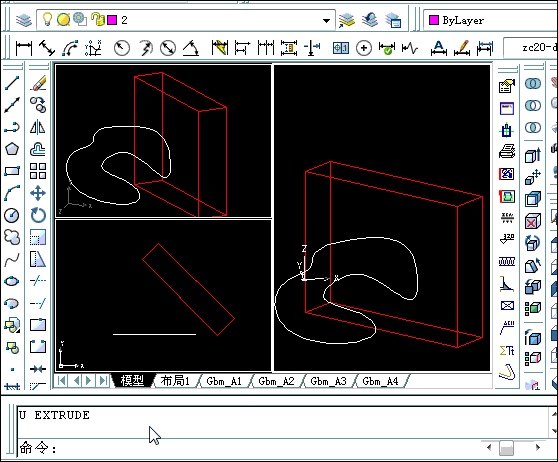The height and width of the screenshot is (462, 558).
Task: Show previous layout tab arrow
Action: [x=76, y=381]
